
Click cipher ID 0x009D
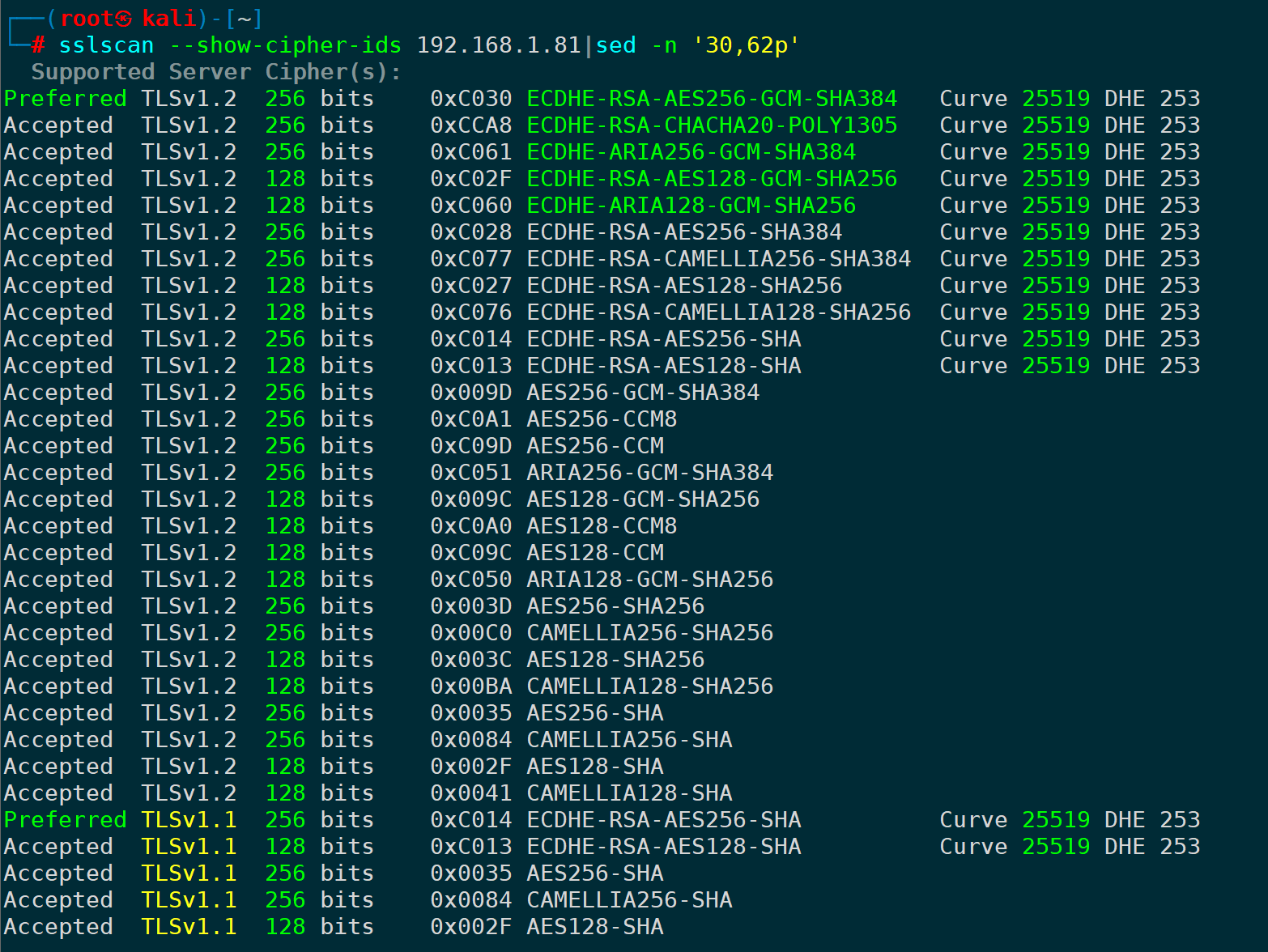pos(471,393)
